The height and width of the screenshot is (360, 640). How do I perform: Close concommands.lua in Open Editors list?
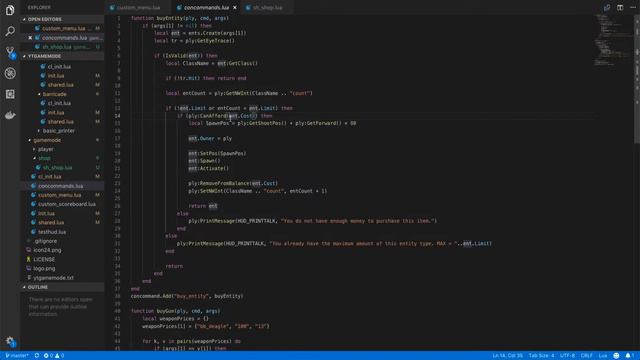[30, 38]
